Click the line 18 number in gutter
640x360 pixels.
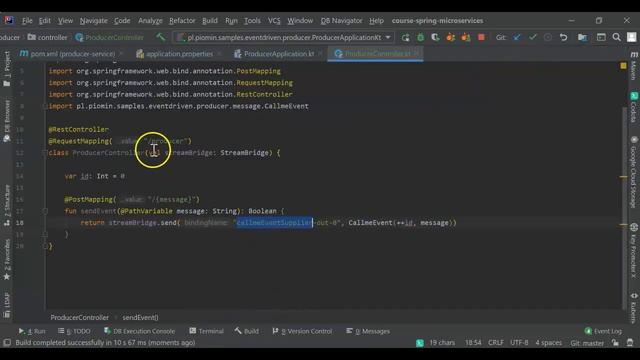click(20, 223)
